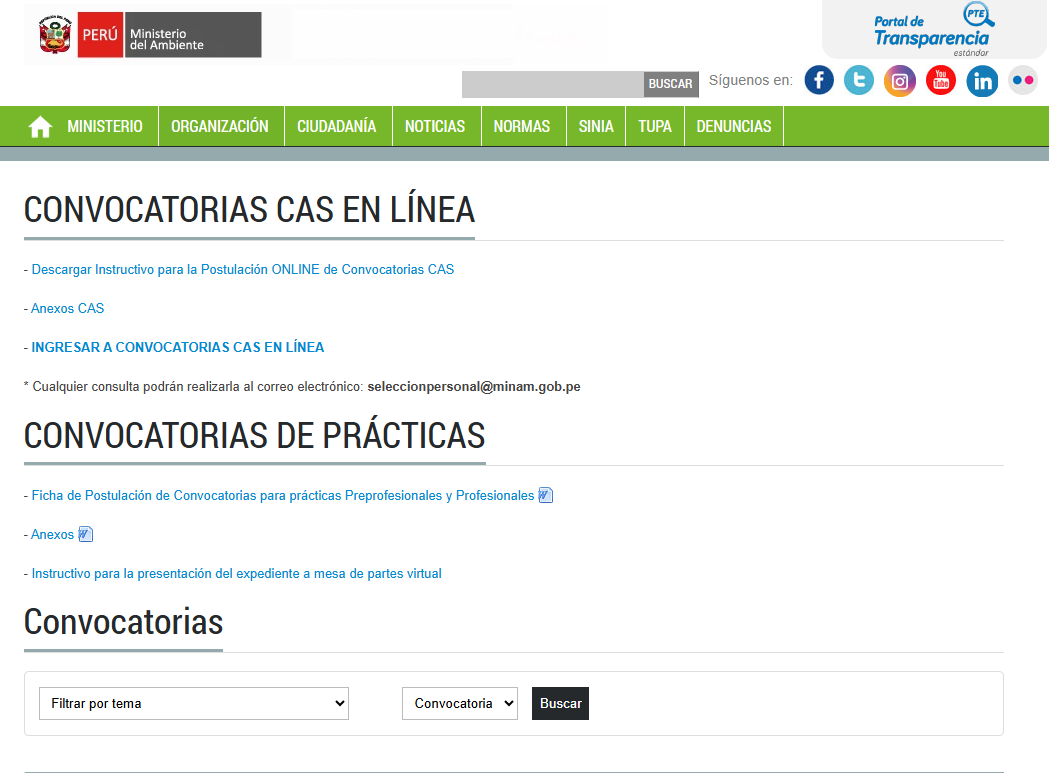Click the Portal de Transparencia logo
The height and width of the screenshot is (773, 1049).
coord(930,31)
